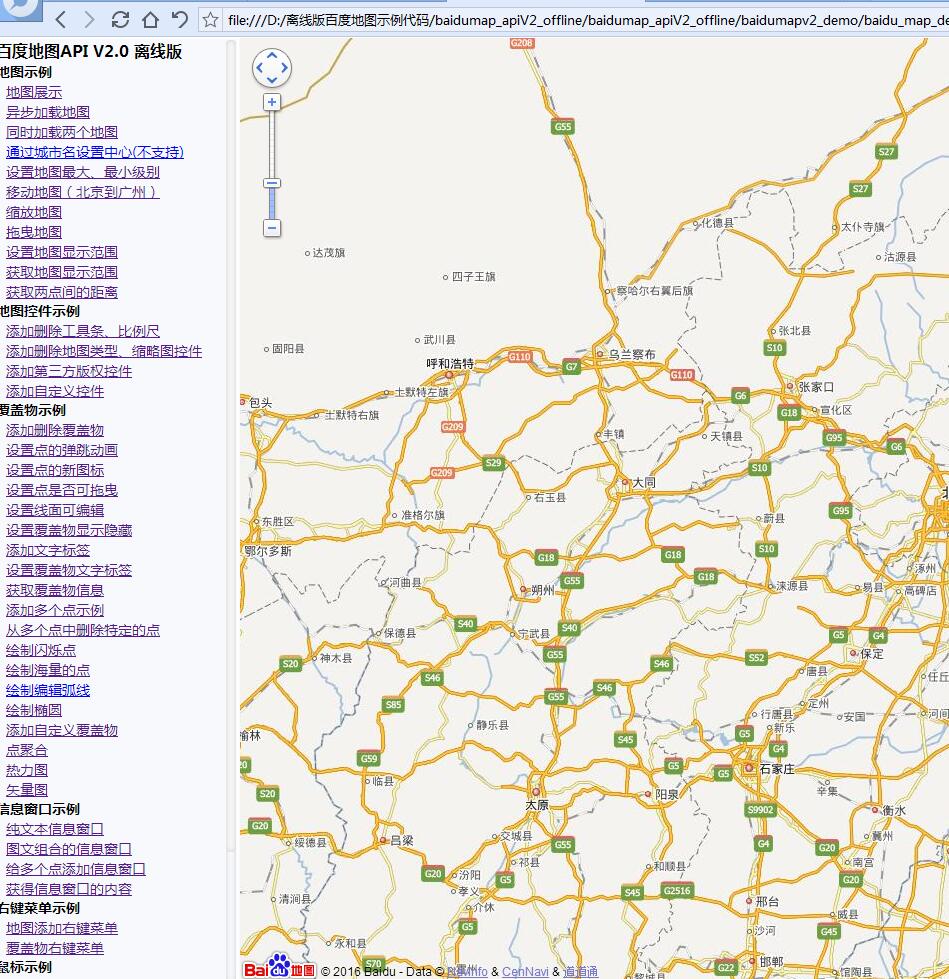Image resolution: width=949 pixels, height=979 pixels.
Task: Pan map right with navigation arrow
Action: [x=283, y=69]
